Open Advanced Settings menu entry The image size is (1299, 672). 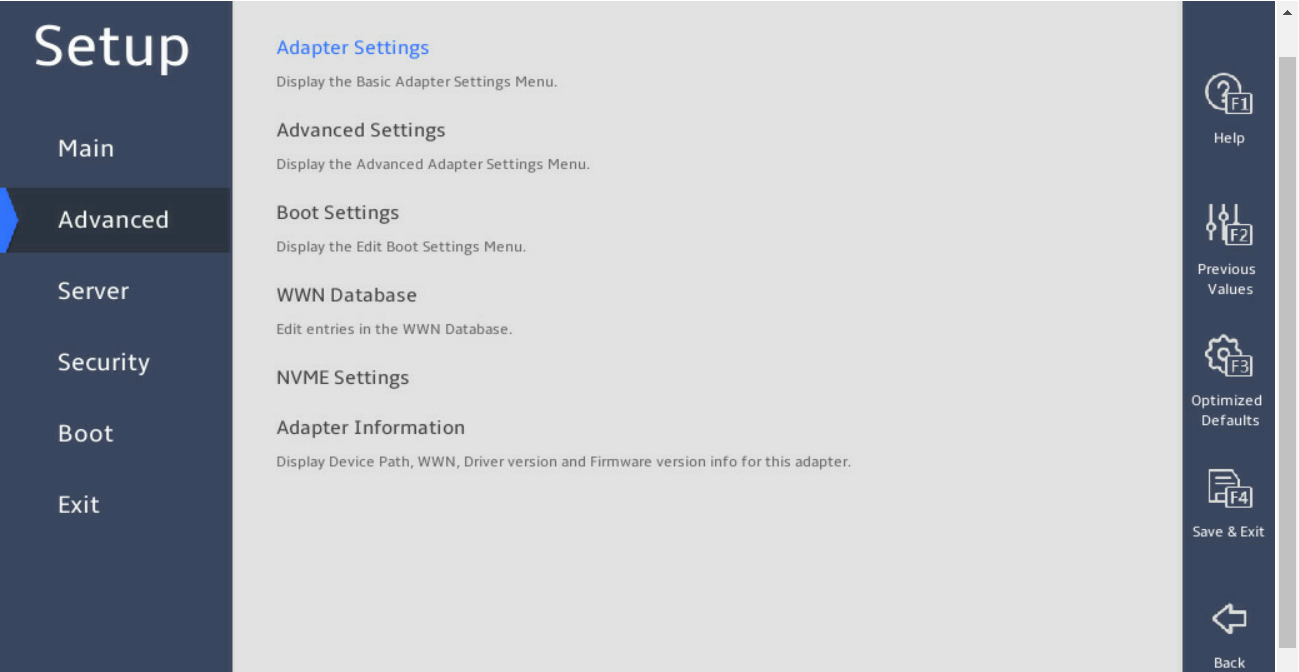click(x=361, y=130)
